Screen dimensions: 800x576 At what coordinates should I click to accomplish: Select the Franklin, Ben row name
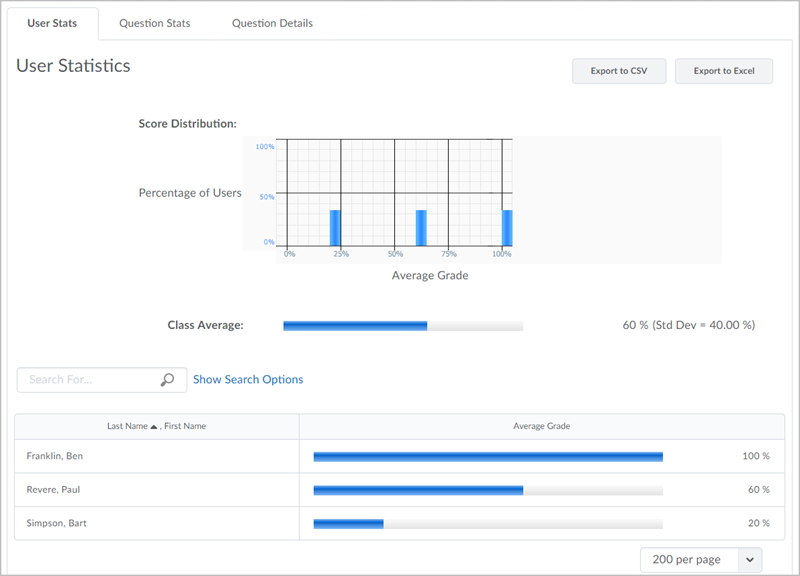(x=55, y=456)
